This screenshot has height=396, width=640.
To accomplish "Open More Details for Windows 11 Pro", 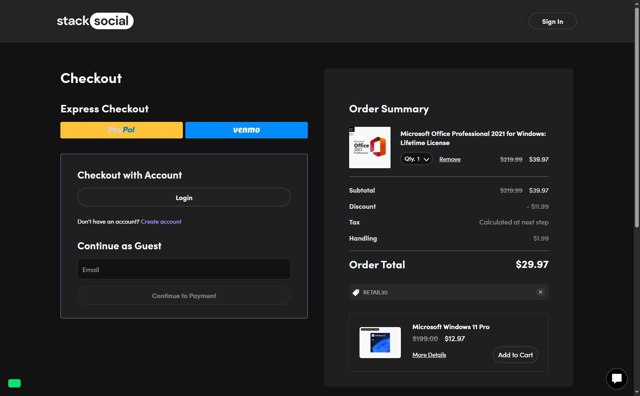I will click(x=429, y=355).
